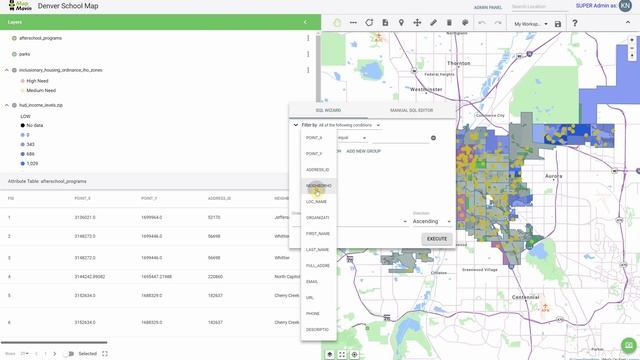Expand attribute table to fullscreen
Viewport: 640px width, 360px height.
click(x=105, y=353)
